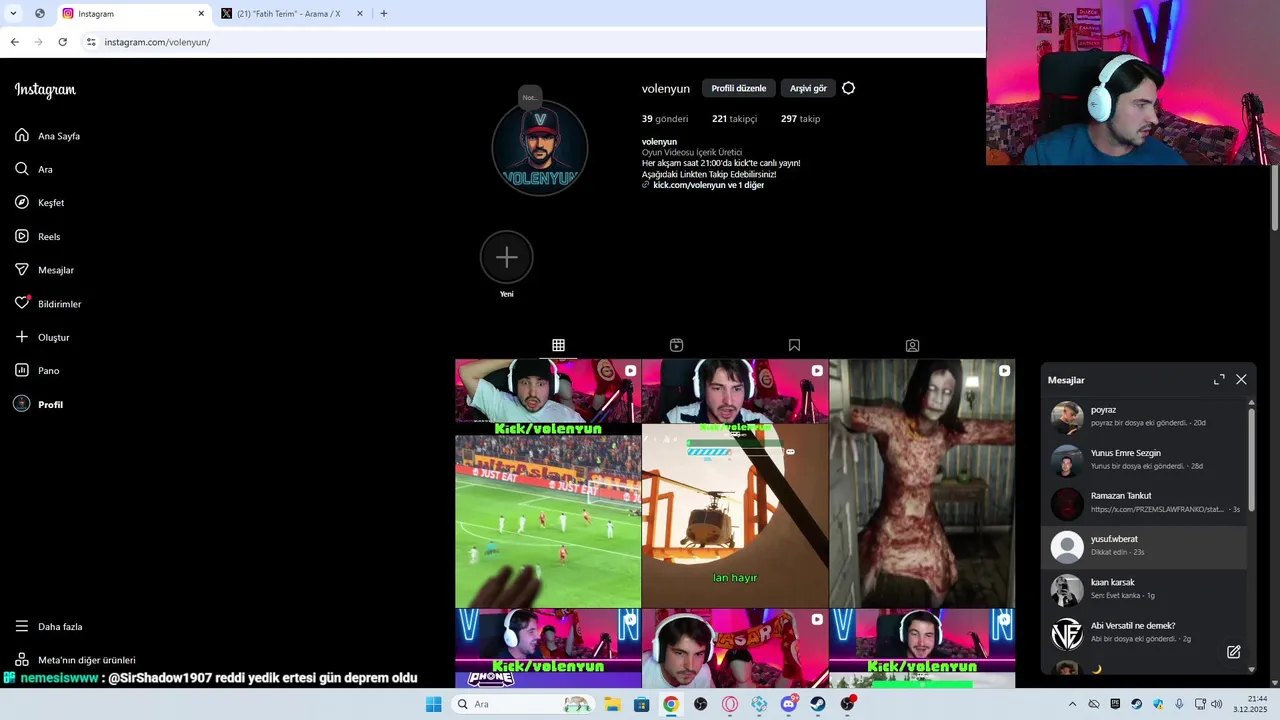Open Ana Sayfa in Instagram sidebar
This screenshot has height=720, width=1280.
tap(47, 136)
